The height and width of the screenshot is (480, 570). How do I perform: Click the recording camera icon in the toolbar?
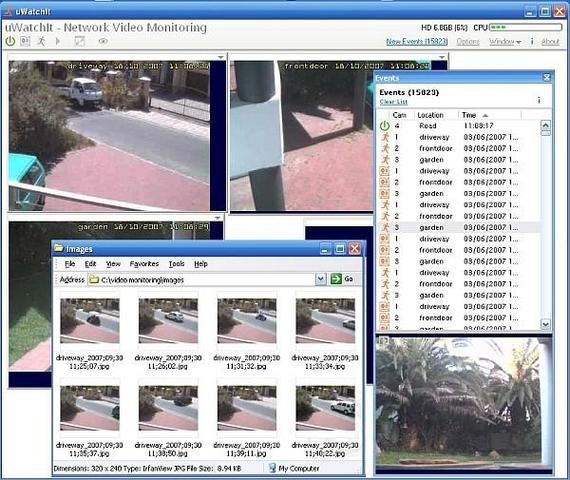[25, 41]
